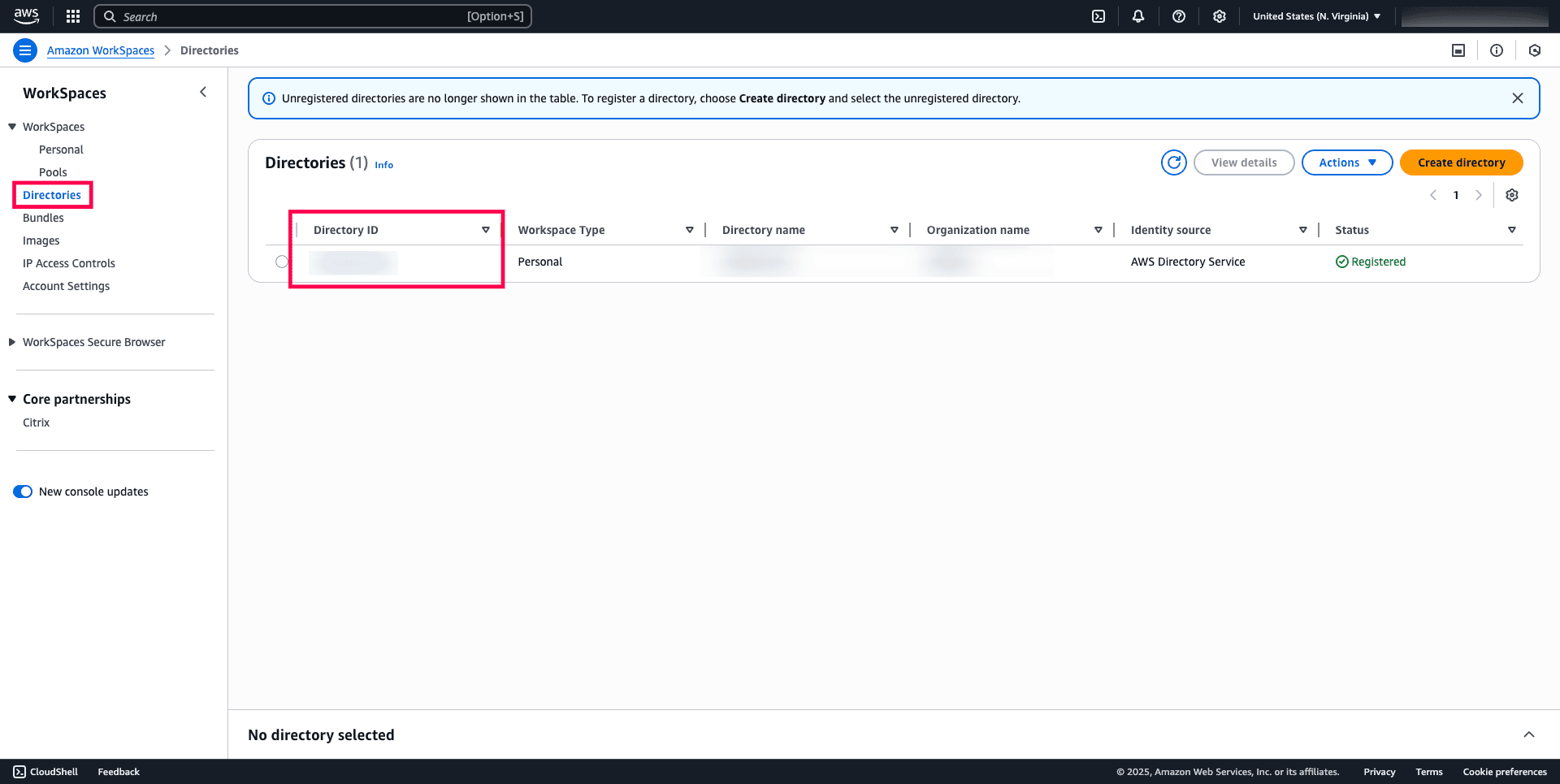Click the page number 1 indicator

pyautogui.click(x=1456, y=195)
